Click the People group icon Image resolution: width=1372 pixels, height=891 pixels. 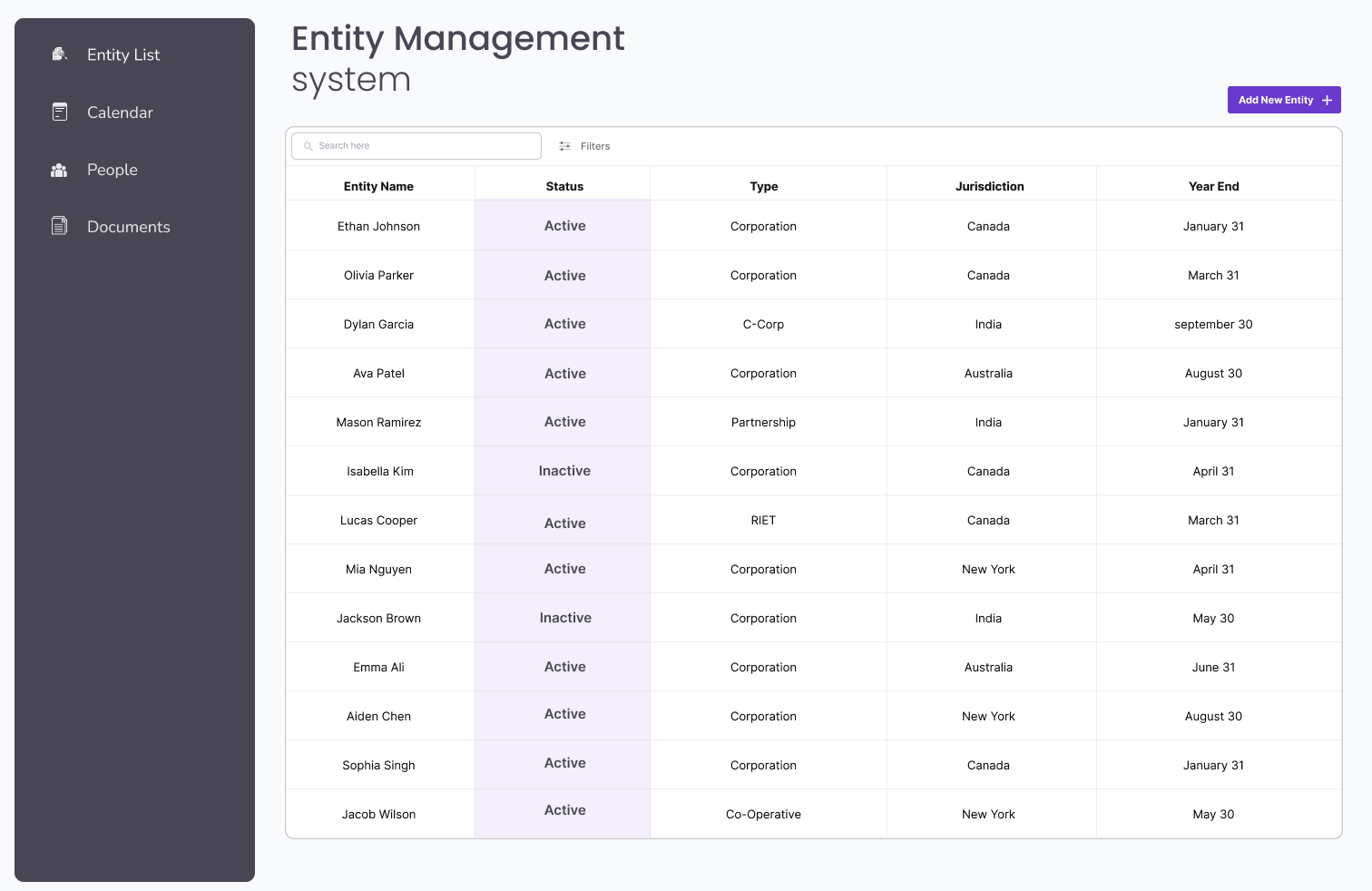(x=59, y=170)
